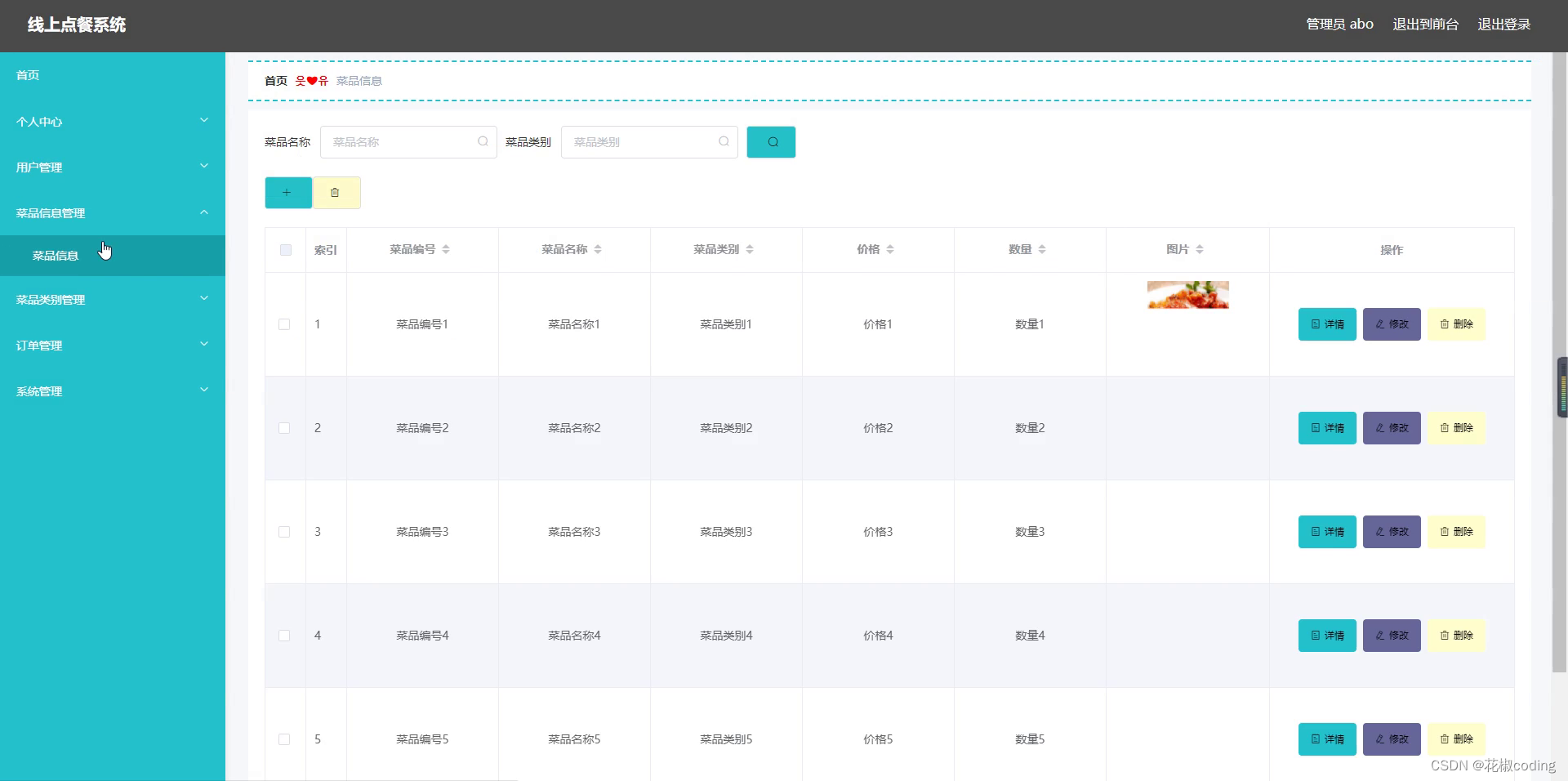Expand the 用户管理 sidebar menu
Image resolution: width=1568 pixels, height=781 pixels.
click(x=113, y=167)
